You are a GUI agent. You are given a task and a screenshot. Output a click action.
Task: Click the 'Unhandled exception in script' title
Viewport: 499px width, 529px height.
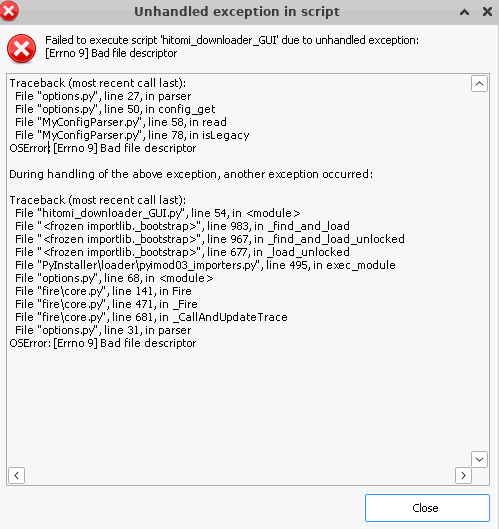[x=237, y=11]
